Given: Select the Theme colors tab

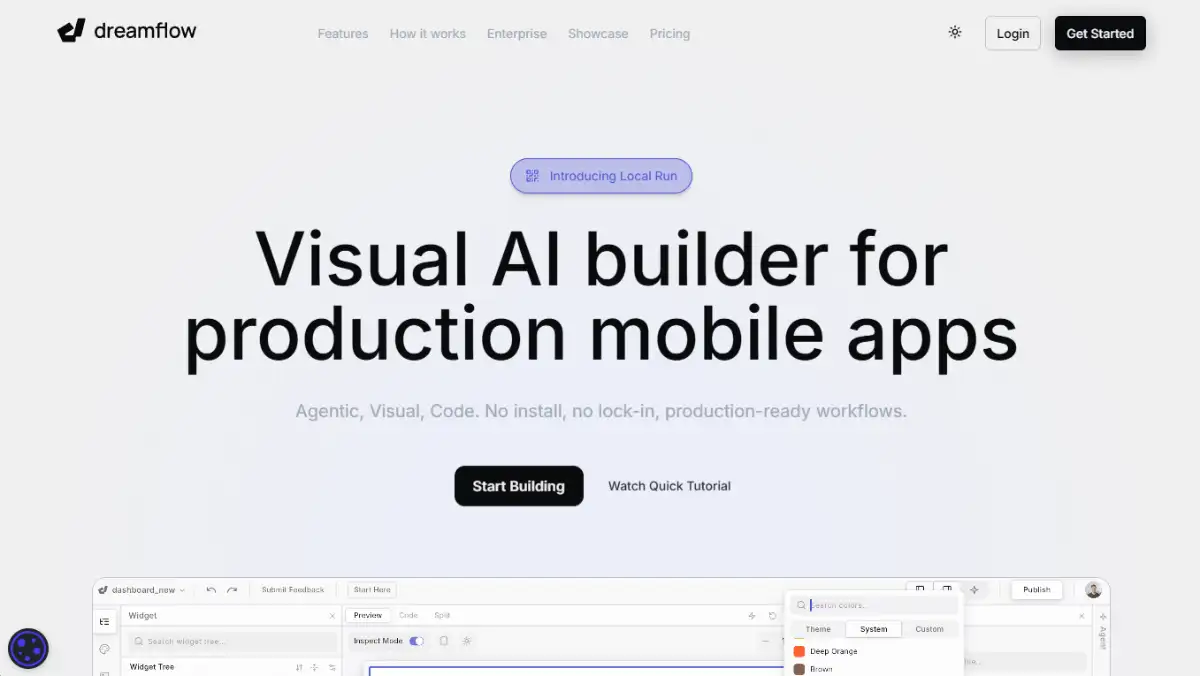Looking at the screenshot, I should [x=818, y=629].
